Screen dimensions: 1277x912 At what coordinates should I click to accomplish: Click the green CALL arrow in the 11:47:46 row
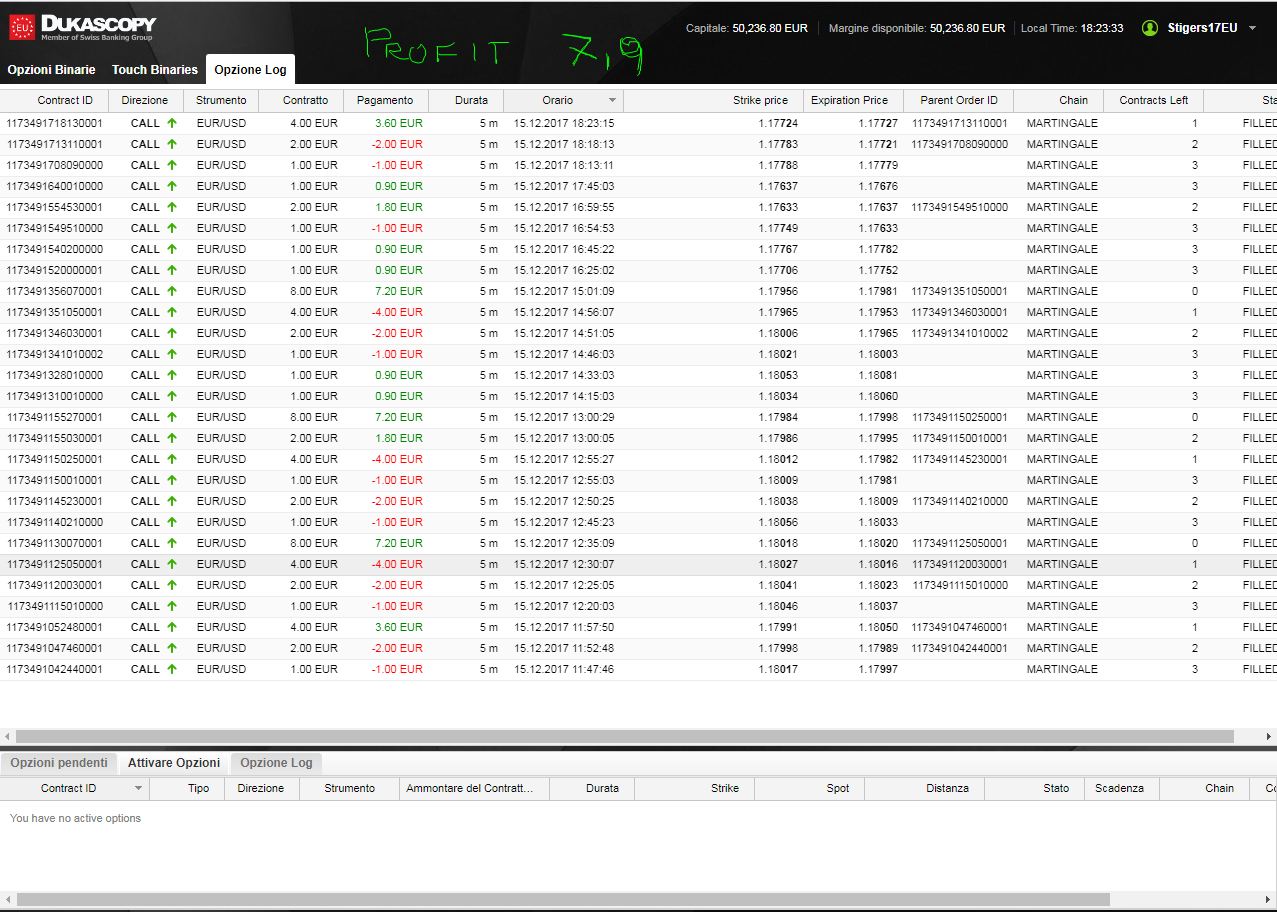(171, 669)
